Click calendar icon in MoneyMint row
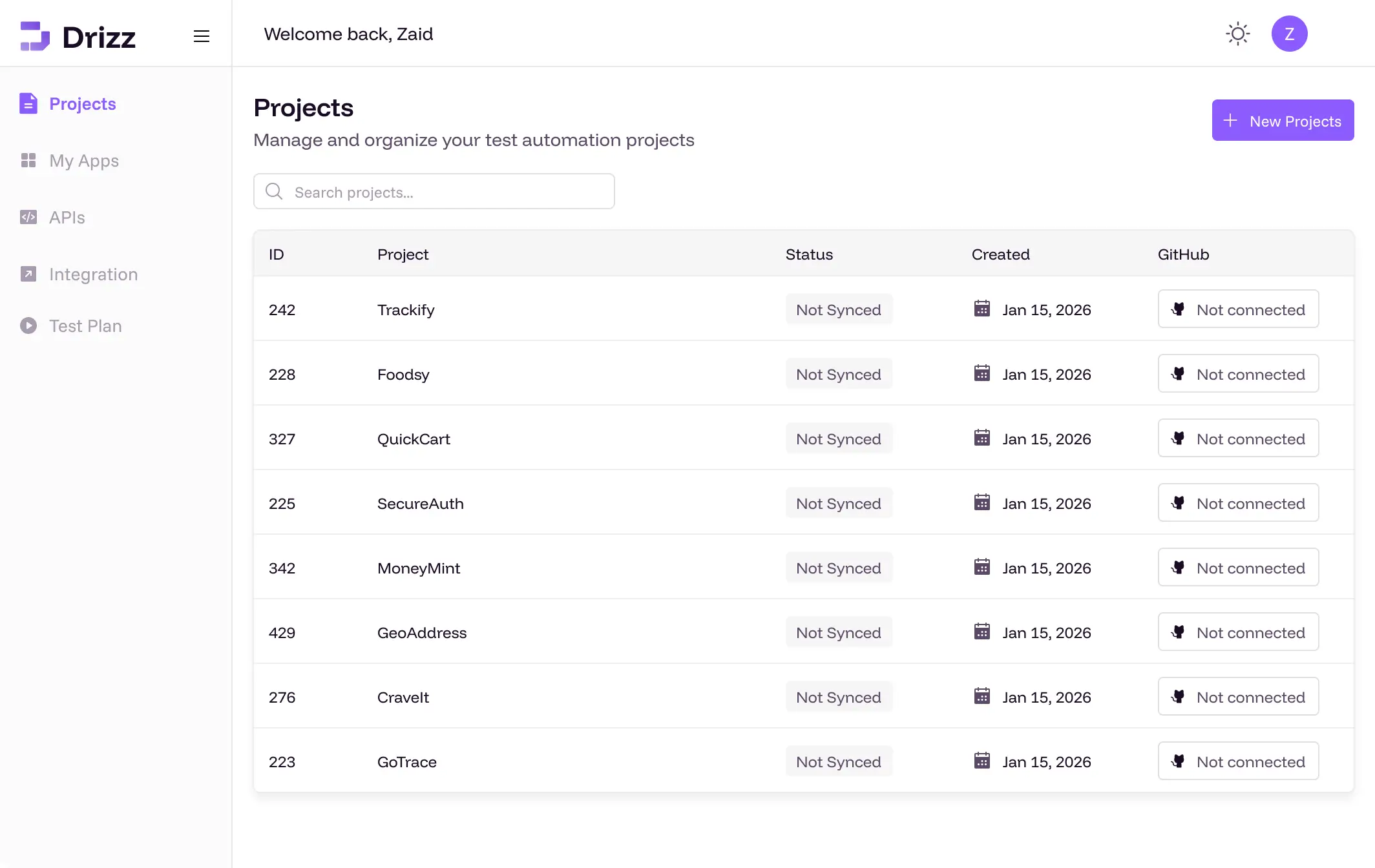The height and width of the screenshot is (868, 1375). coord(981,567)
